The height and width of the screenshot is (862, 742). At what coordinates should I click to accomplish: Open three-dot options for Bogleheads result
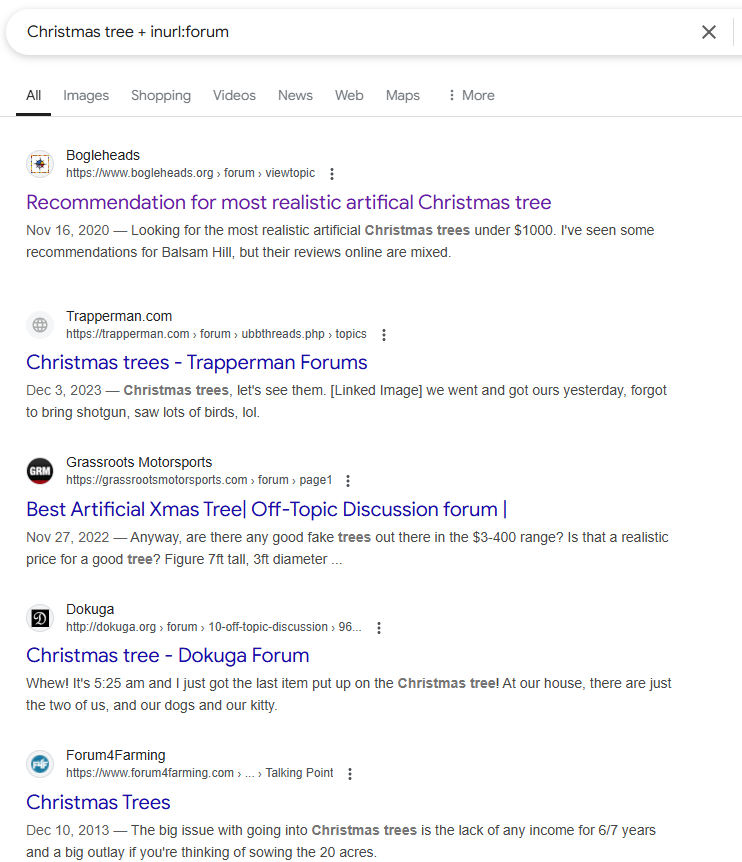[332, 174]
